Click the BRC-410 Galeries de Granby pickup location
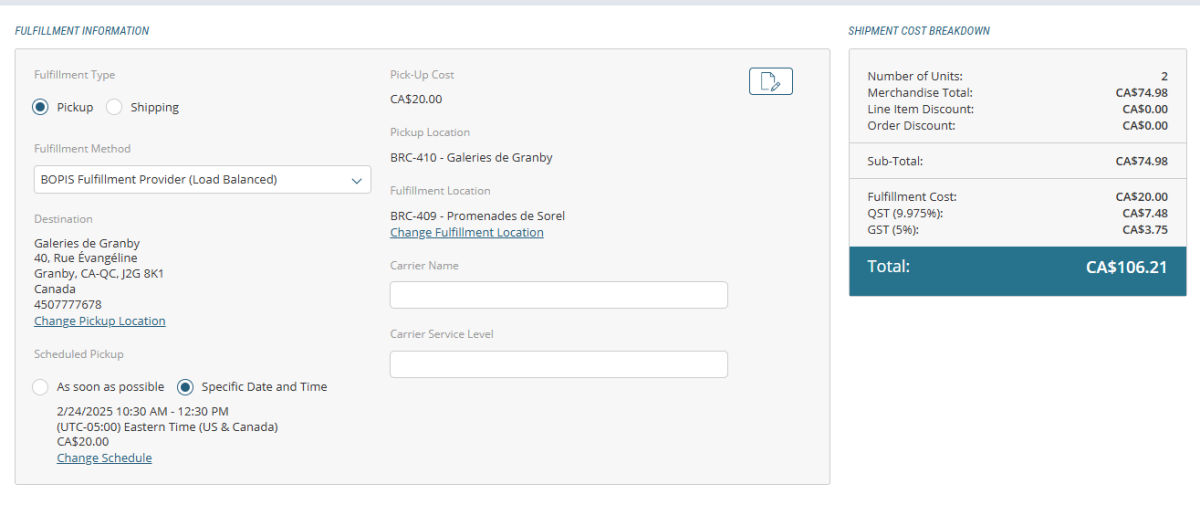Image resolution: width=1200 pixels, height=526 pixels. point(471,157)
